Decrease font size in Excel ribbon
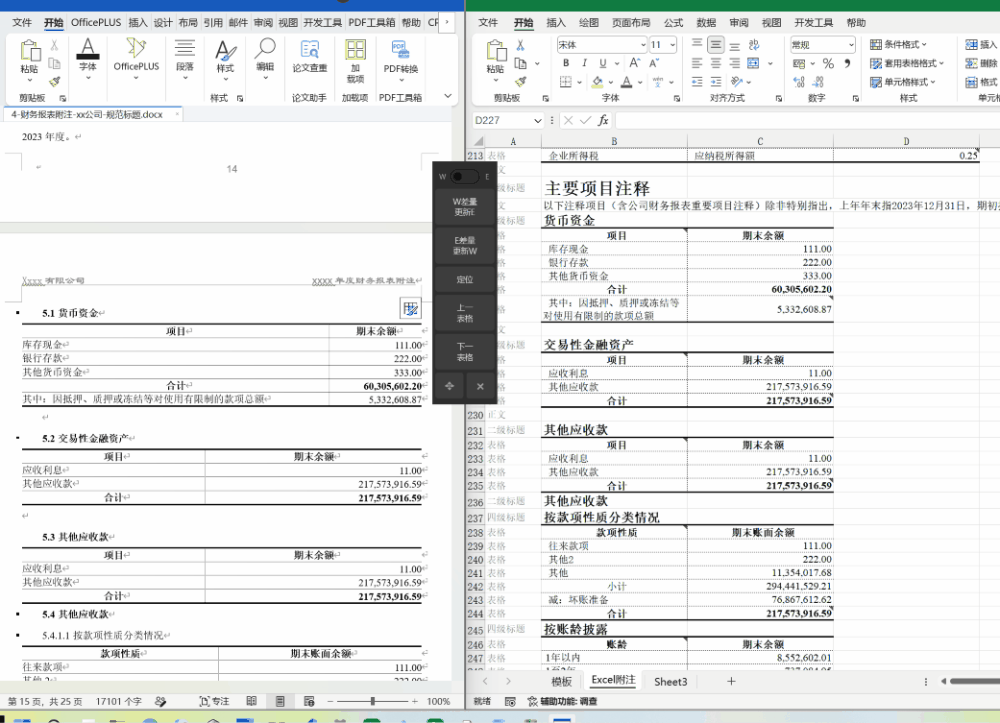1000x723 pixels. point(654,63)
